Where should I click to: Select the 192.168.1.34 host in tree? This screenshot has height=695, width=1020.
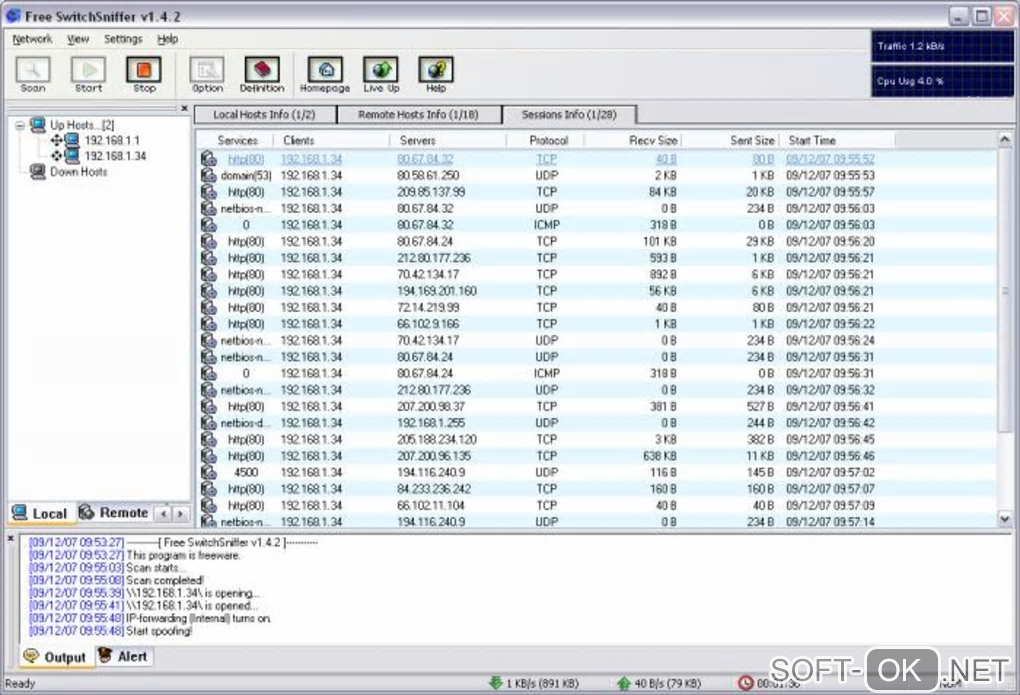115,156
